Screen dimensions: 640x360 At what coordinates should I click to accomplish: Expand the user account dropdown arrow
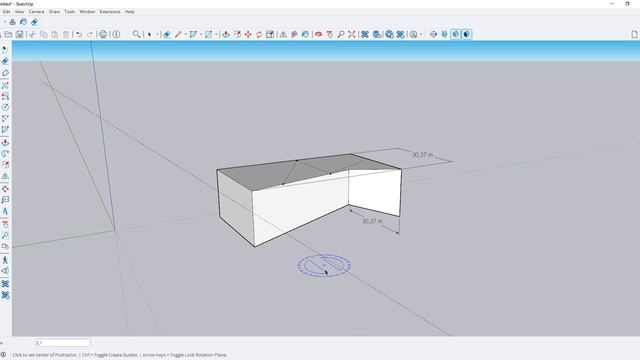pos(421,34)
